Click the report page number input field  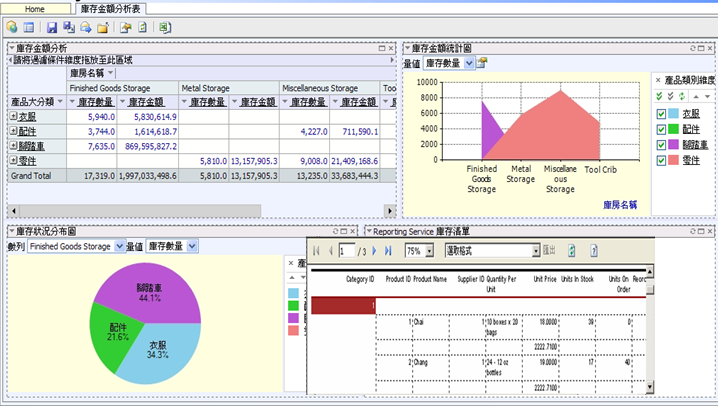point(346,251)
